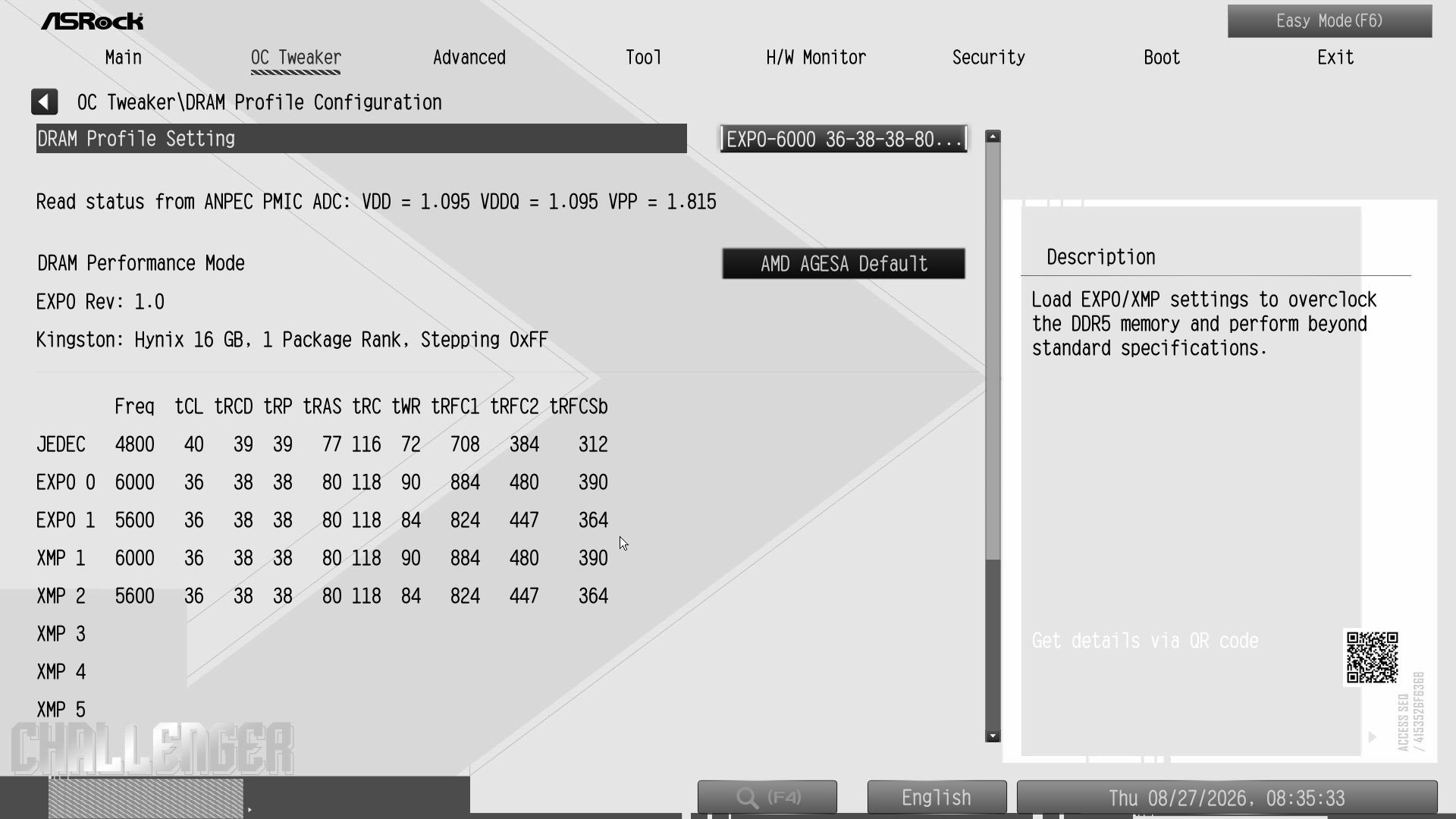Click the XMP 5 row label
Viewport: 1456px width, 819px height.
click(x=61, y=710)
